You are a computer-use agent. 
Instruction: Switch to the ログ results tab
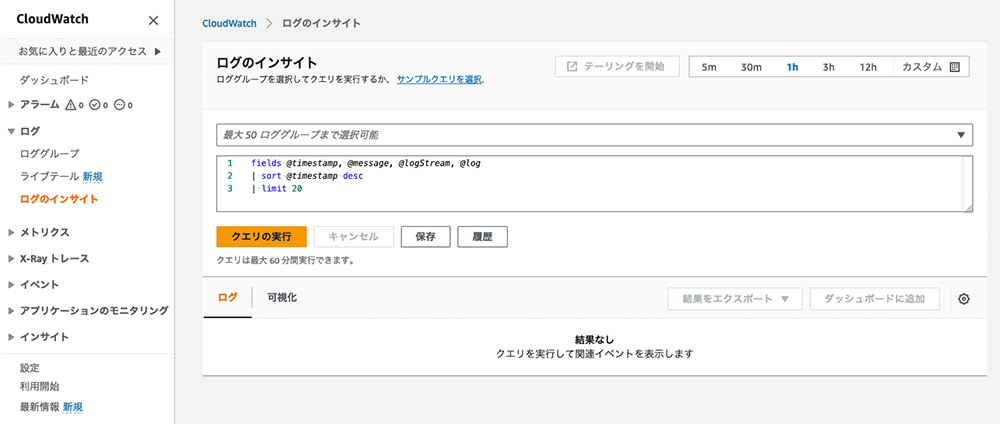click(228, 298)
